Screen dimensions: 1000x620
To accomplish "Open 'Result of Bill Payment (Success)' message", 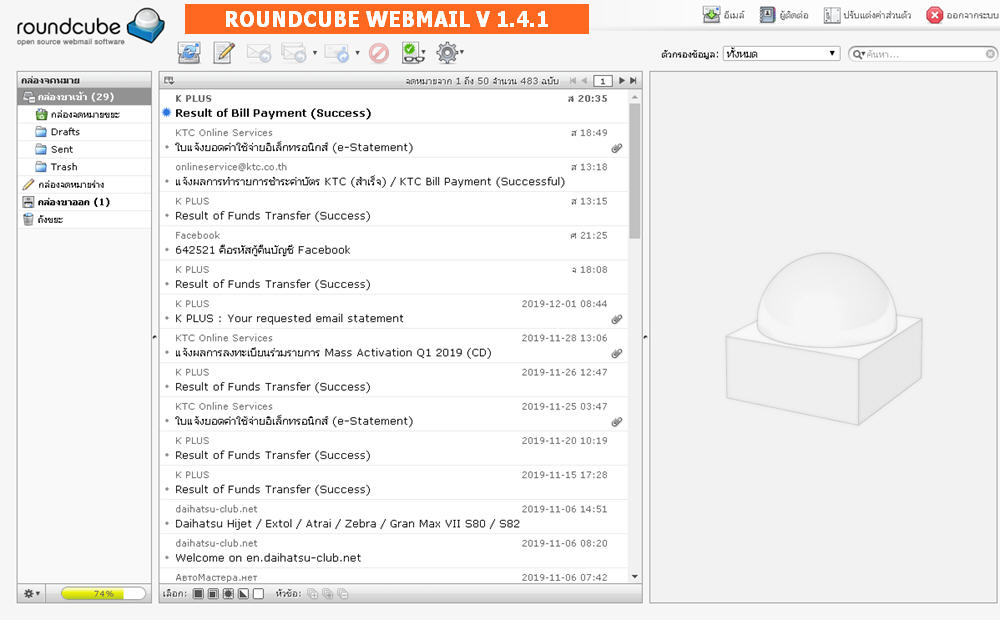I will 393,106.
